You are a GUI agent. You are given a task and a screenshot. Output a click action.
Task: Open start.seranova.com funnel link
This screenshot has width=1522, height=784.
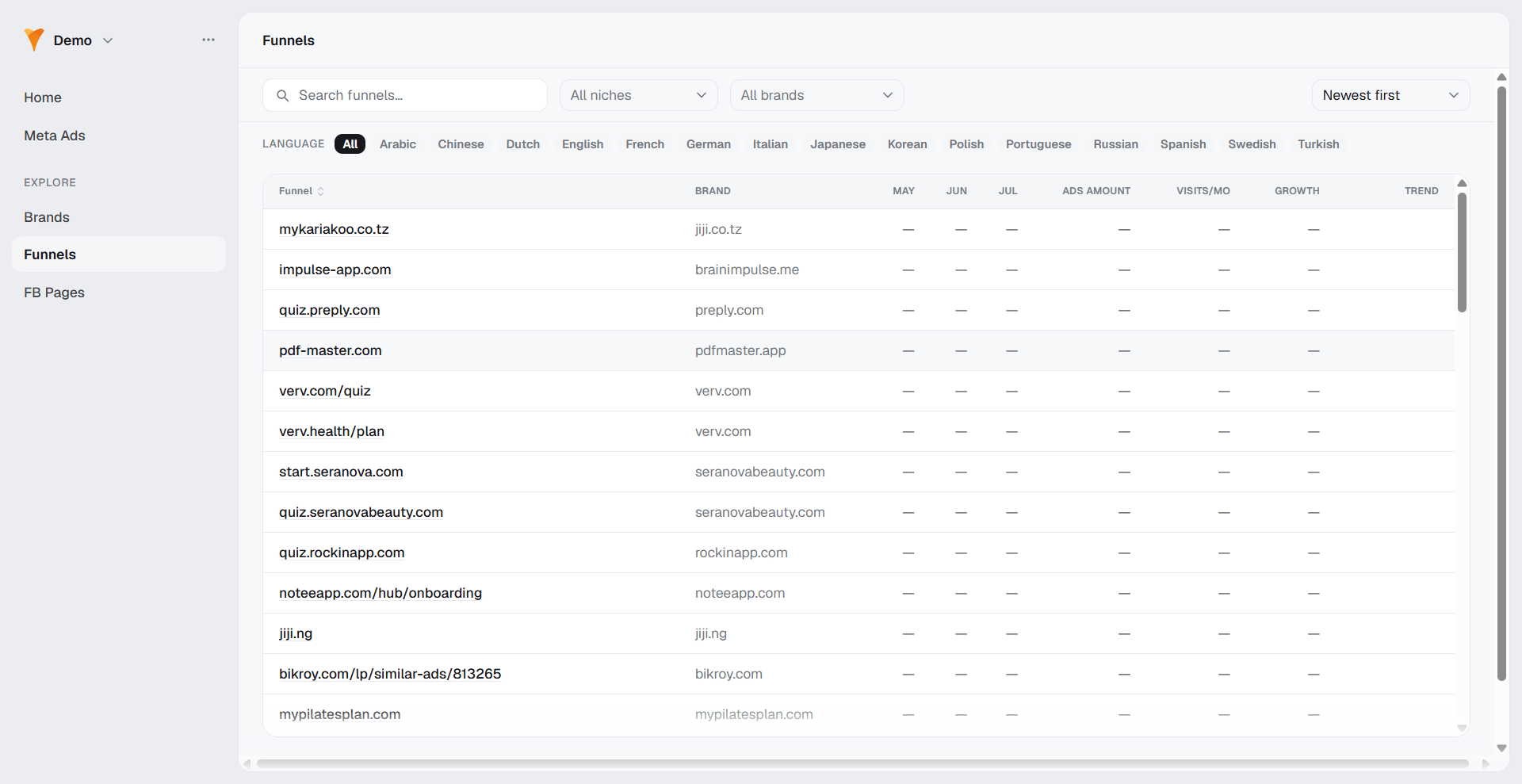[x=341, y=472]
